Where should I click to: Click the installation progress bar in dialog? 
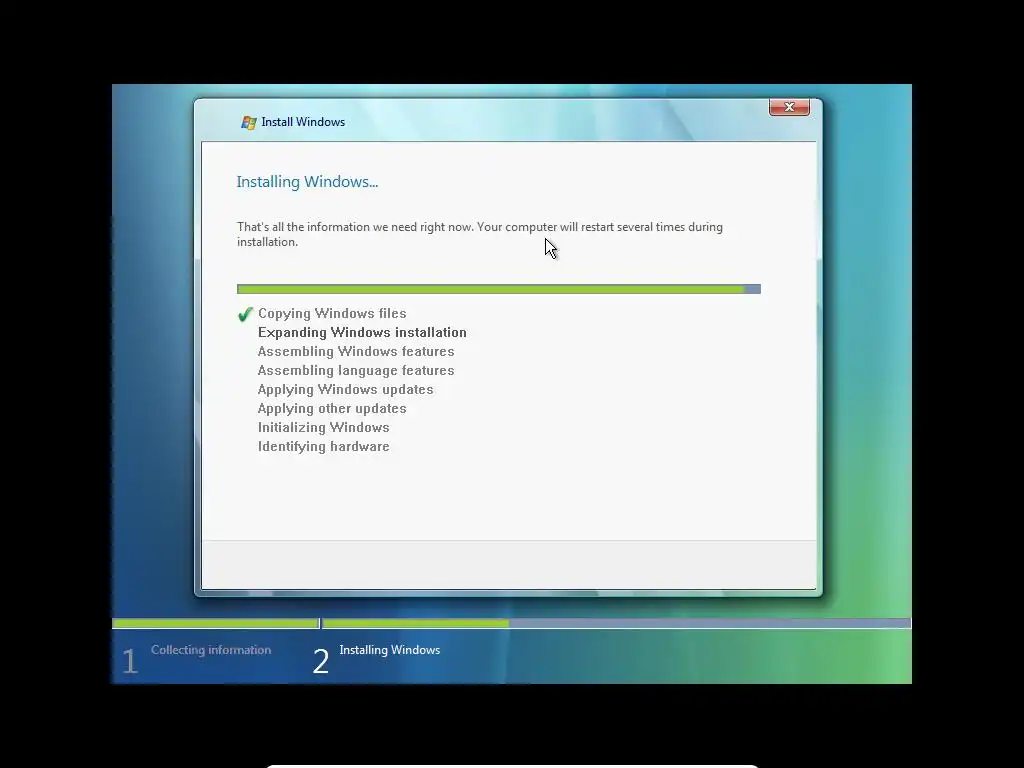coord(498,289)
